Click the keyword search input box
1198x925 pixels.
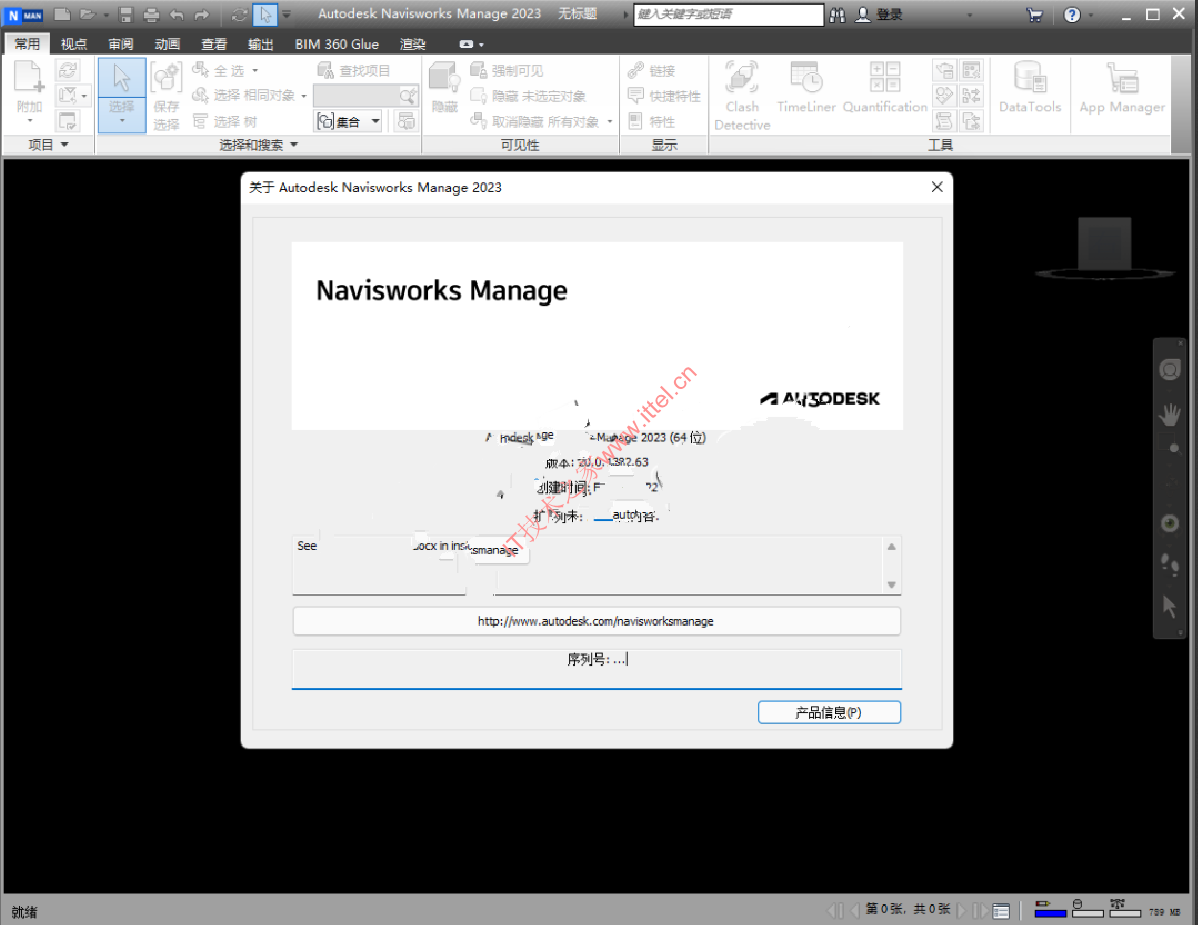(728, 15)
